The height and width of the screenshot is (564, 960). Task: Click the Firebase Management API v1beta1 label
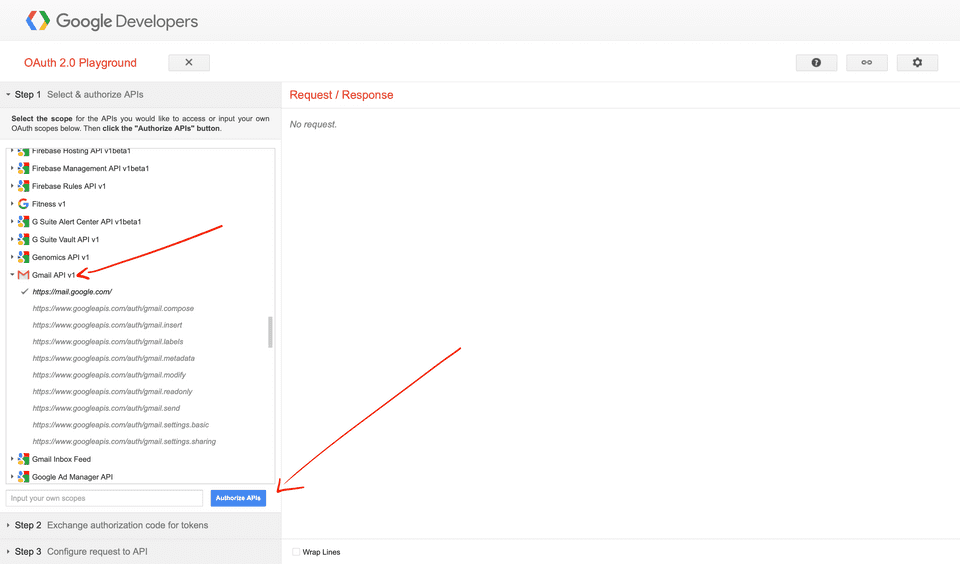click(x=90, y=168)
